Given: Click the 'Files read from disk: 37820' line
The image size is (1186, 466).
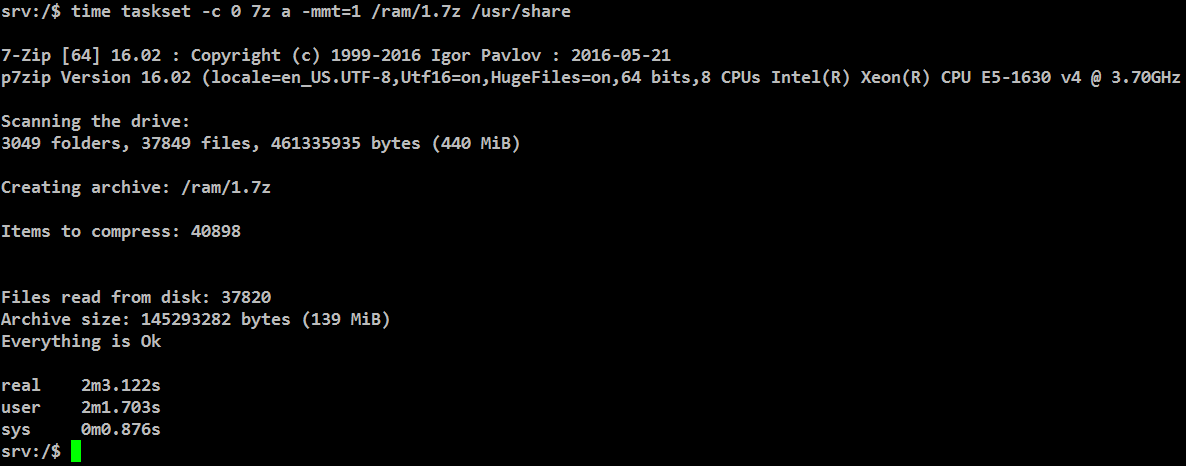Looking at the screenshot, I should click(135, 297).
